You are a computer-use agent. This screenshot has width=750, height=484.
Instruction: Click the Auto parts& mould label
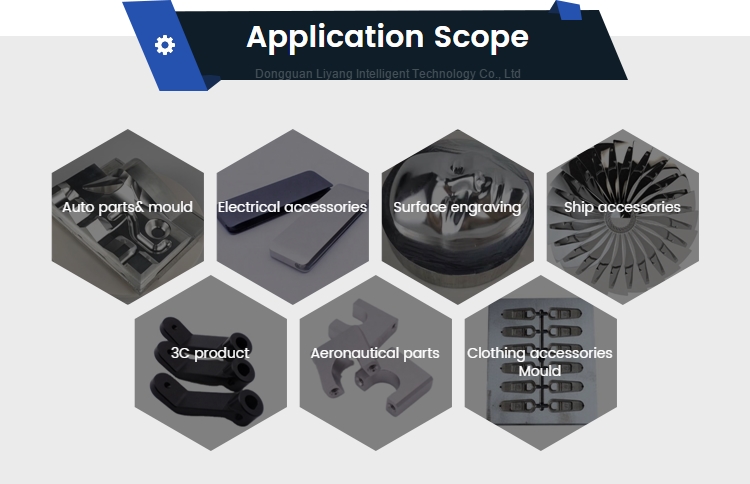127,207
